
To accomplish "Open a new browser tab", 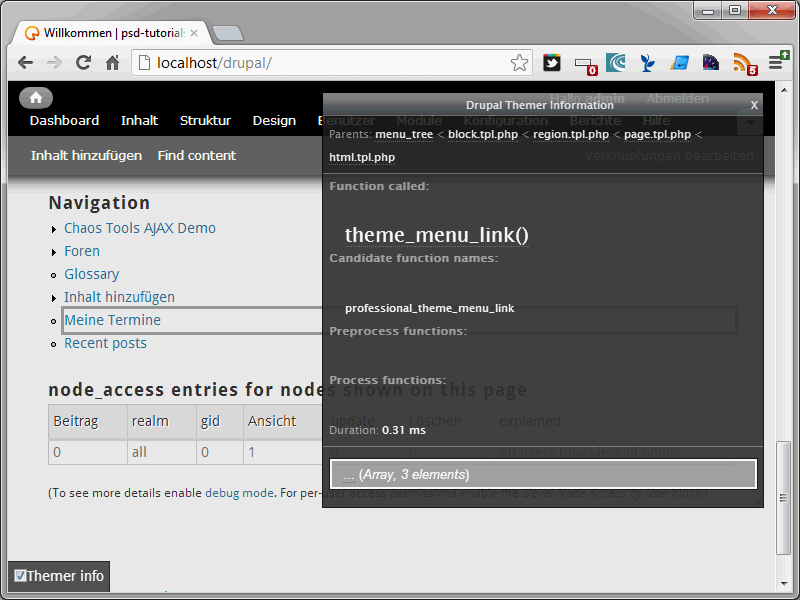I will (x=228, y=33).
